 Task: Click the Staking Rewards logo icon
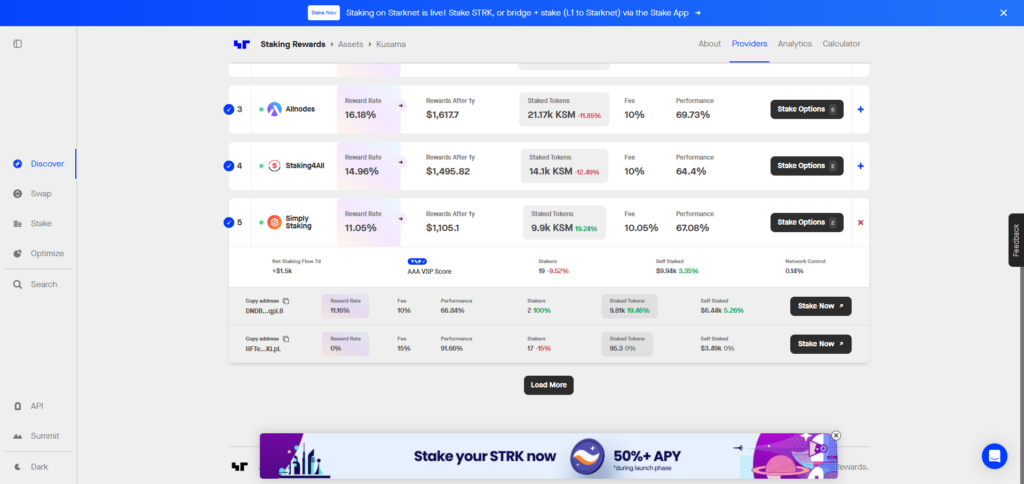[241, 44]
